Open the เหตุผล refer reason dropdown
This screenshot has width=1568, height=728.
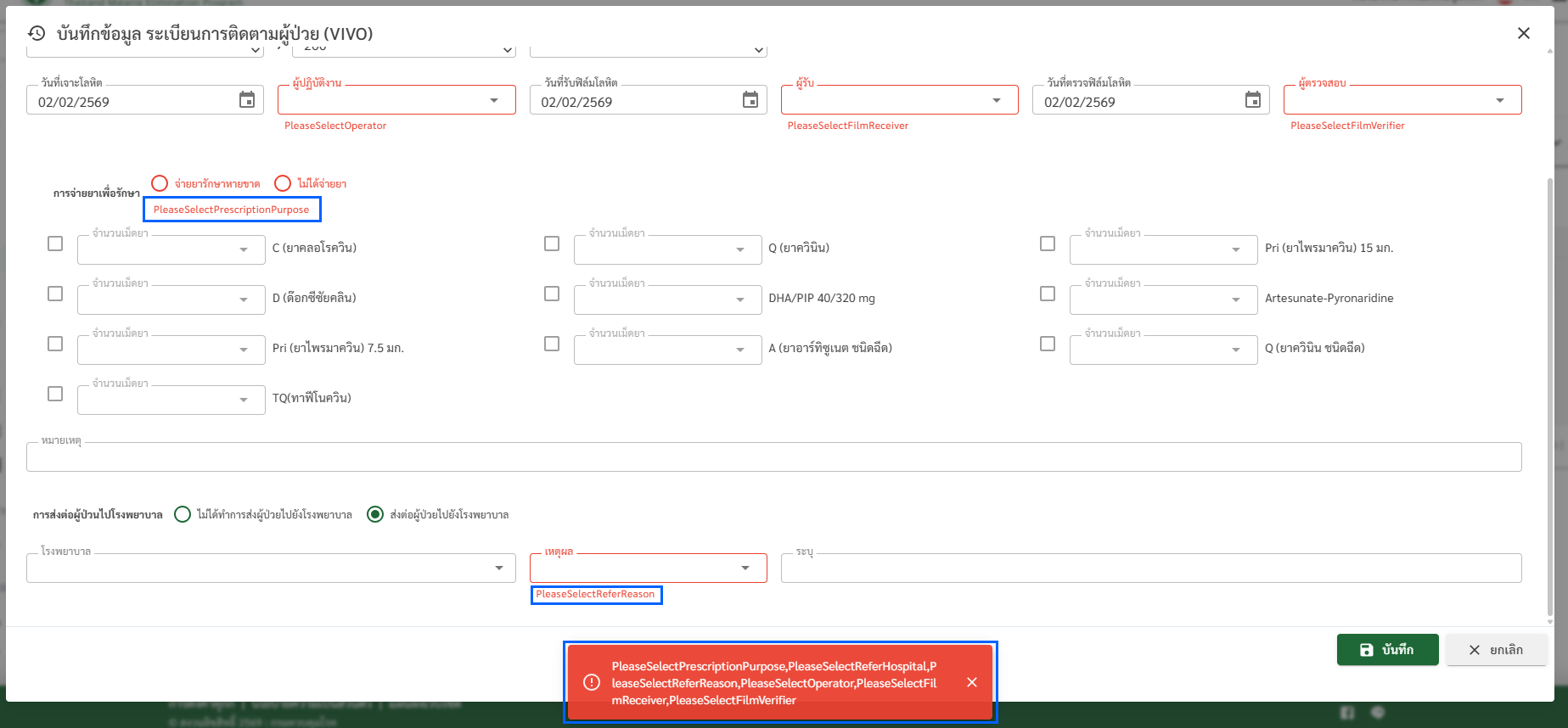pyautogui.click(x=745, y=568)
